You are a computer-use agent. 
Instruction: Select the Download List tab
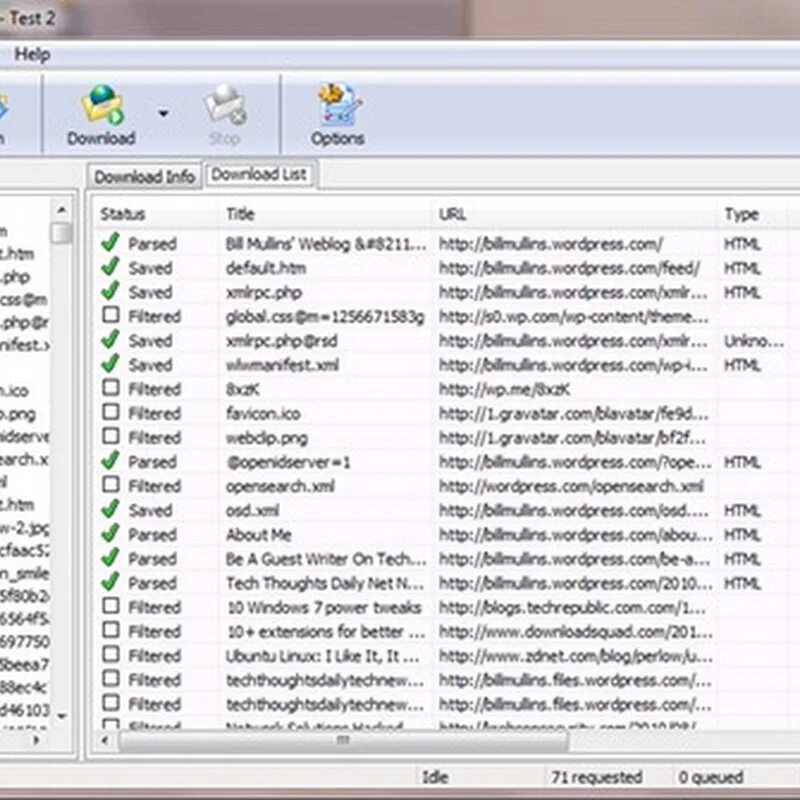pos(259,174)
